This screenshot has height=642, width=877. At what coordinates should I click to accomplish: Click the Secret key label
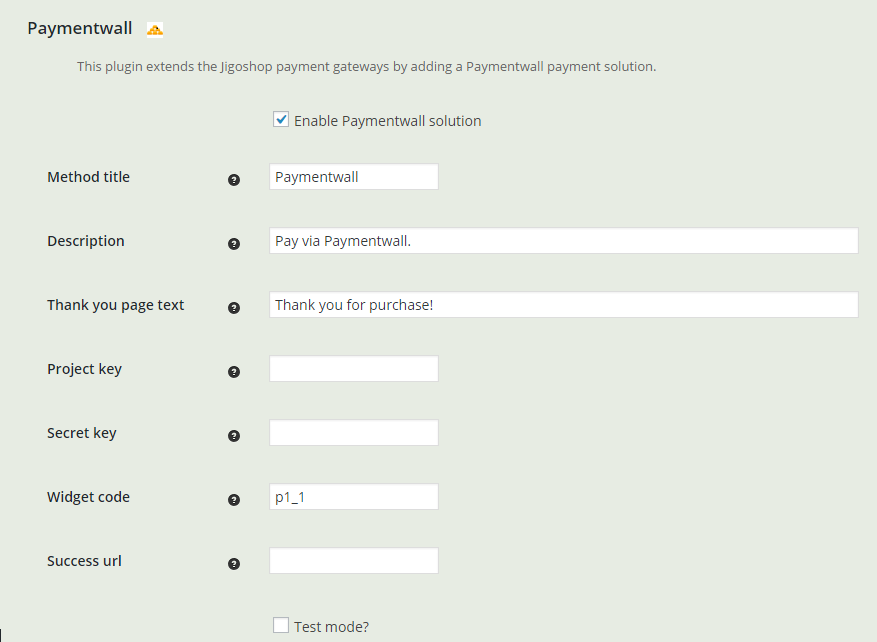coord(82,433)
